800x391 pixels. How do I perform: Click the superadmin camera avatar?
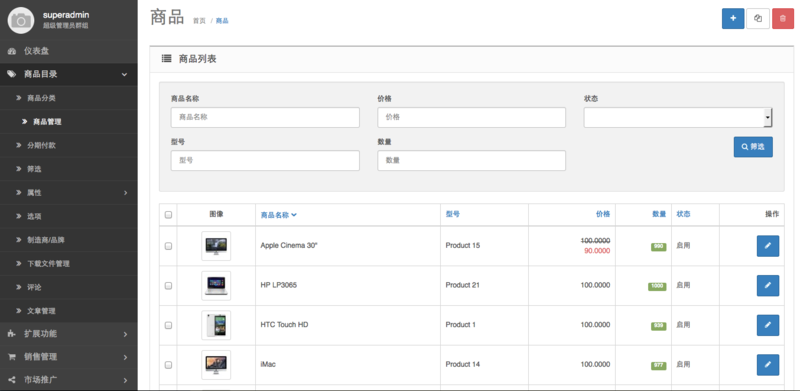pyautogui.click(x=21, y=20)
